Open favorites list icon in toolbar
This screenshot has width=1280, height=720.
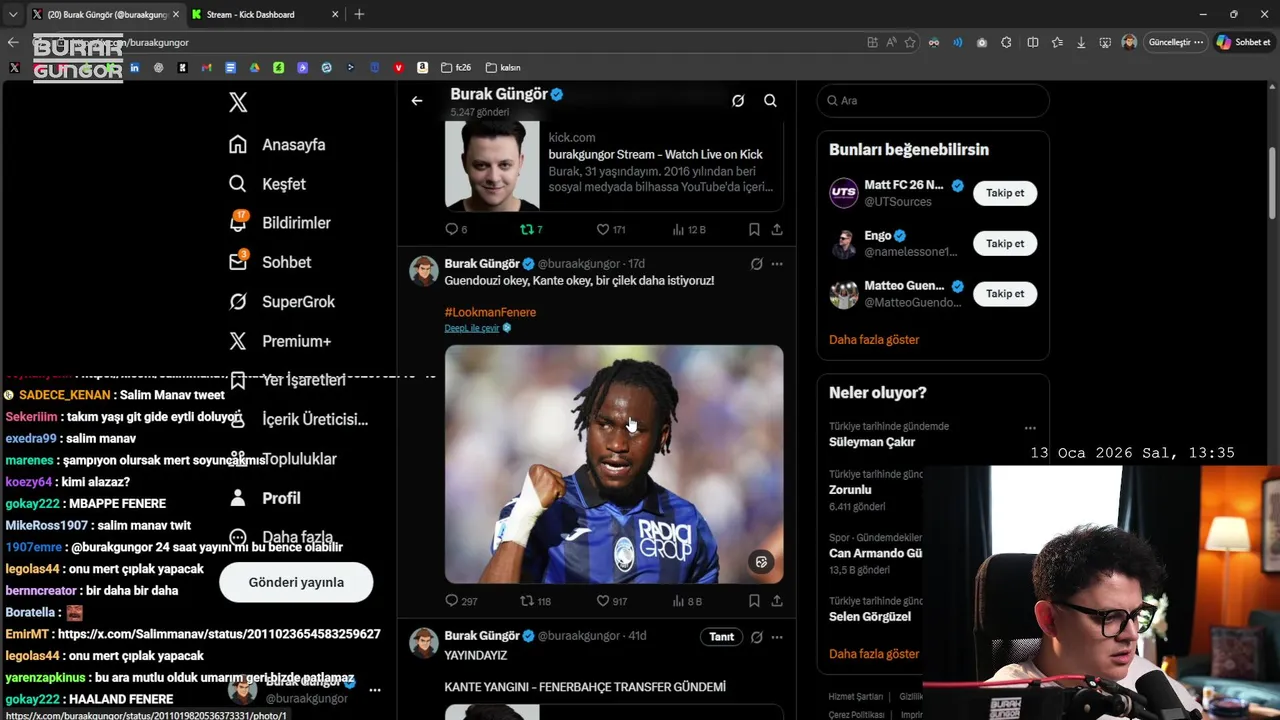(1057, 42)
